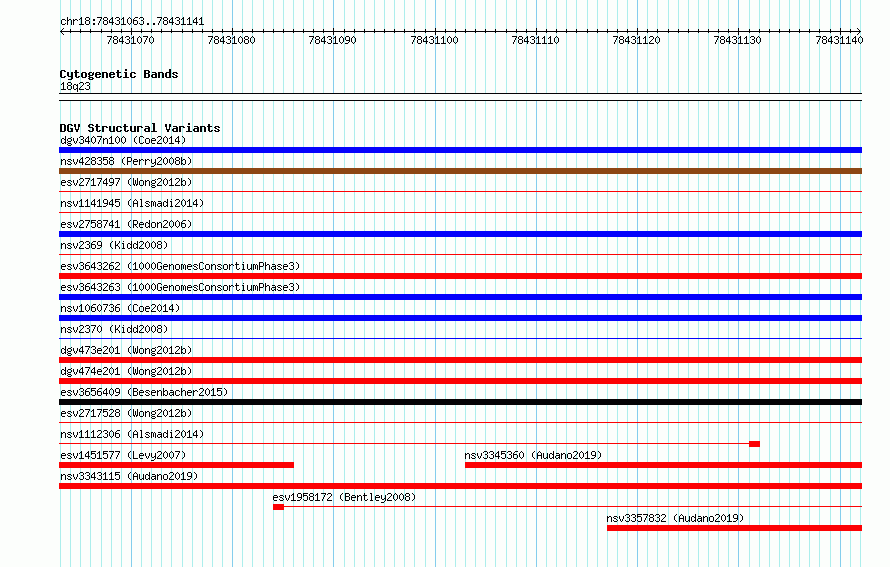Click ruler position 78431130
Screen dimensions: 890x567
(x=737, y=40)
